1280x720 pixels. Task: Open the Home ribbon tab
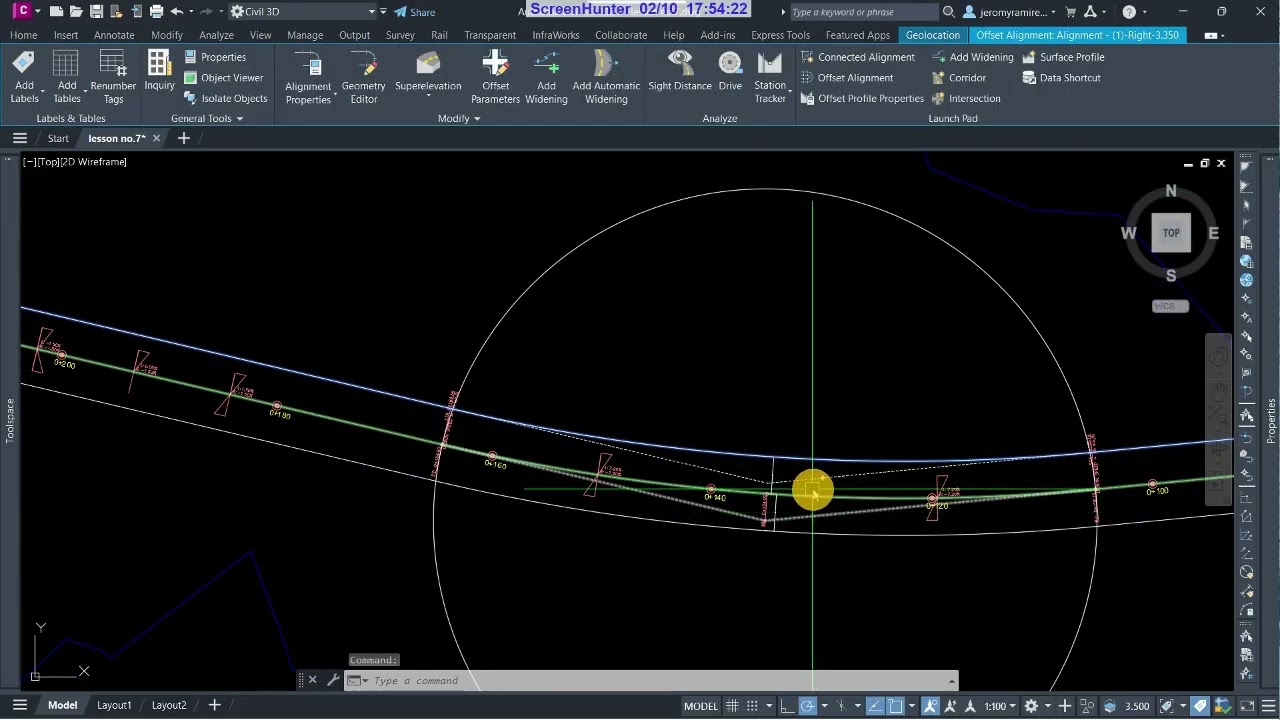pyautogui.click(x=23, y=35)
